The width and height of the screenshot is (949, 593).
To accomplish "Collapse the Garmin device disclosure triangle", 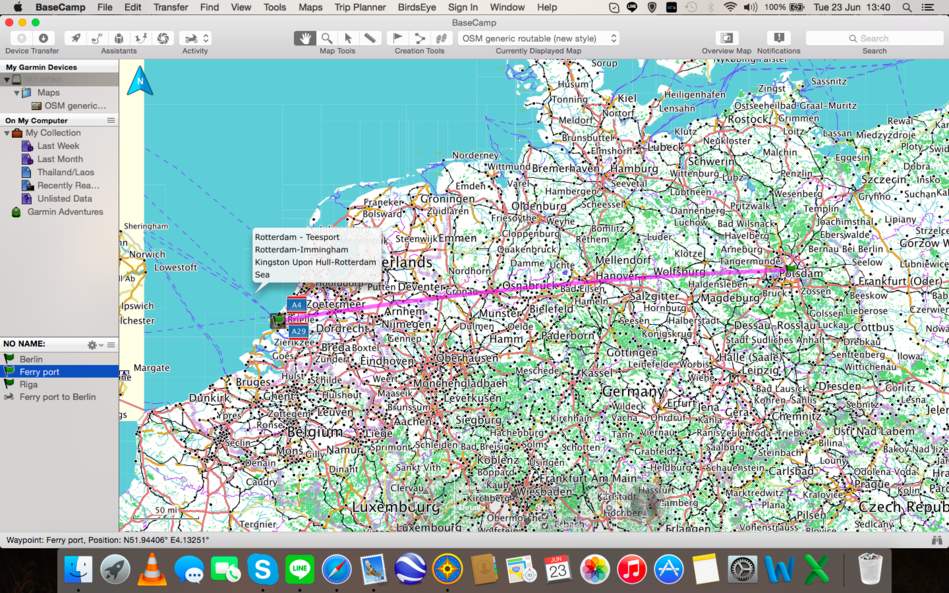I will tap(7, 80).
